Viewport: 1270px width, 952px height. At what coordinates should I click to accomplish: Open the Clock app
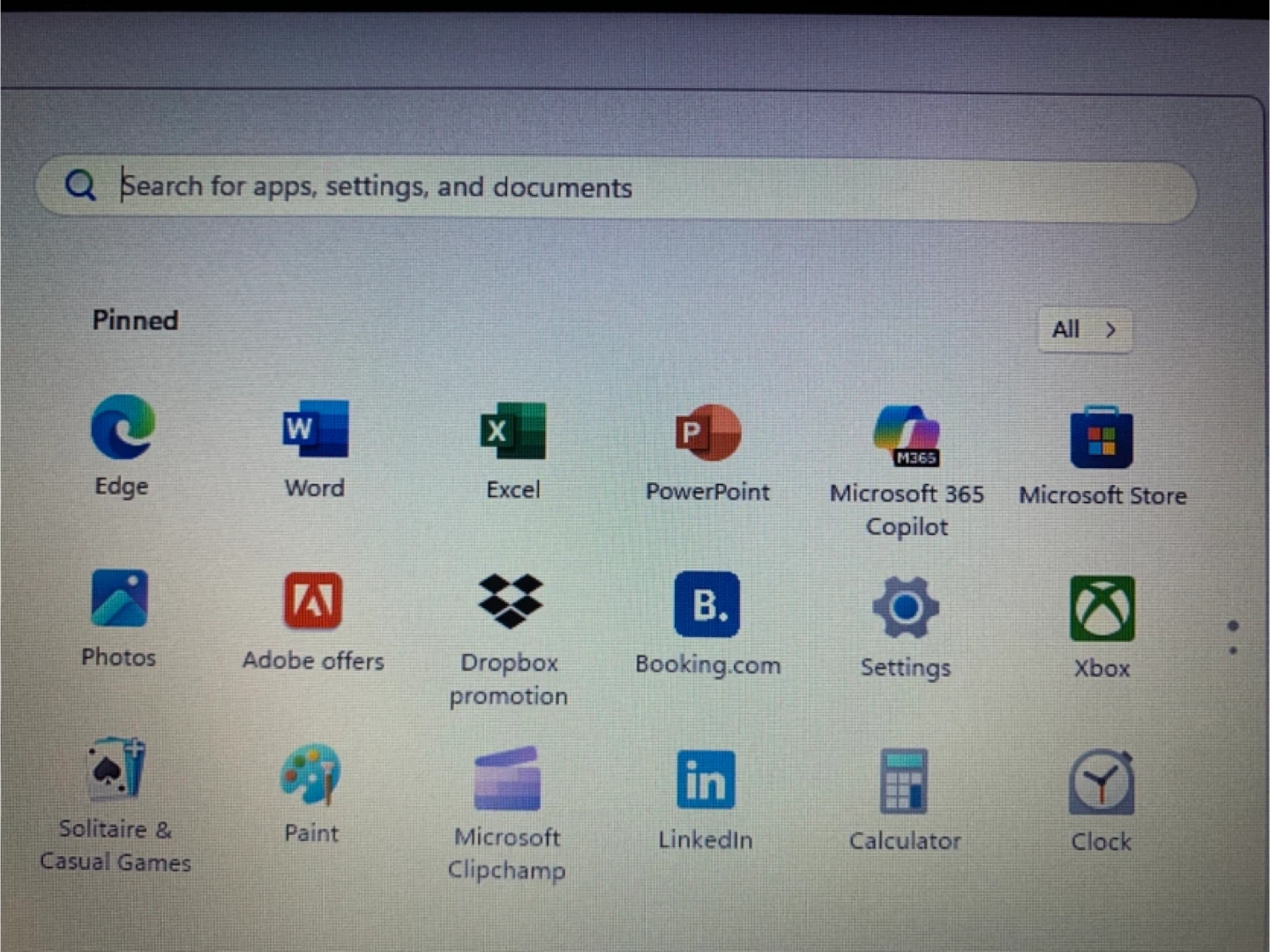(1102, 783)
